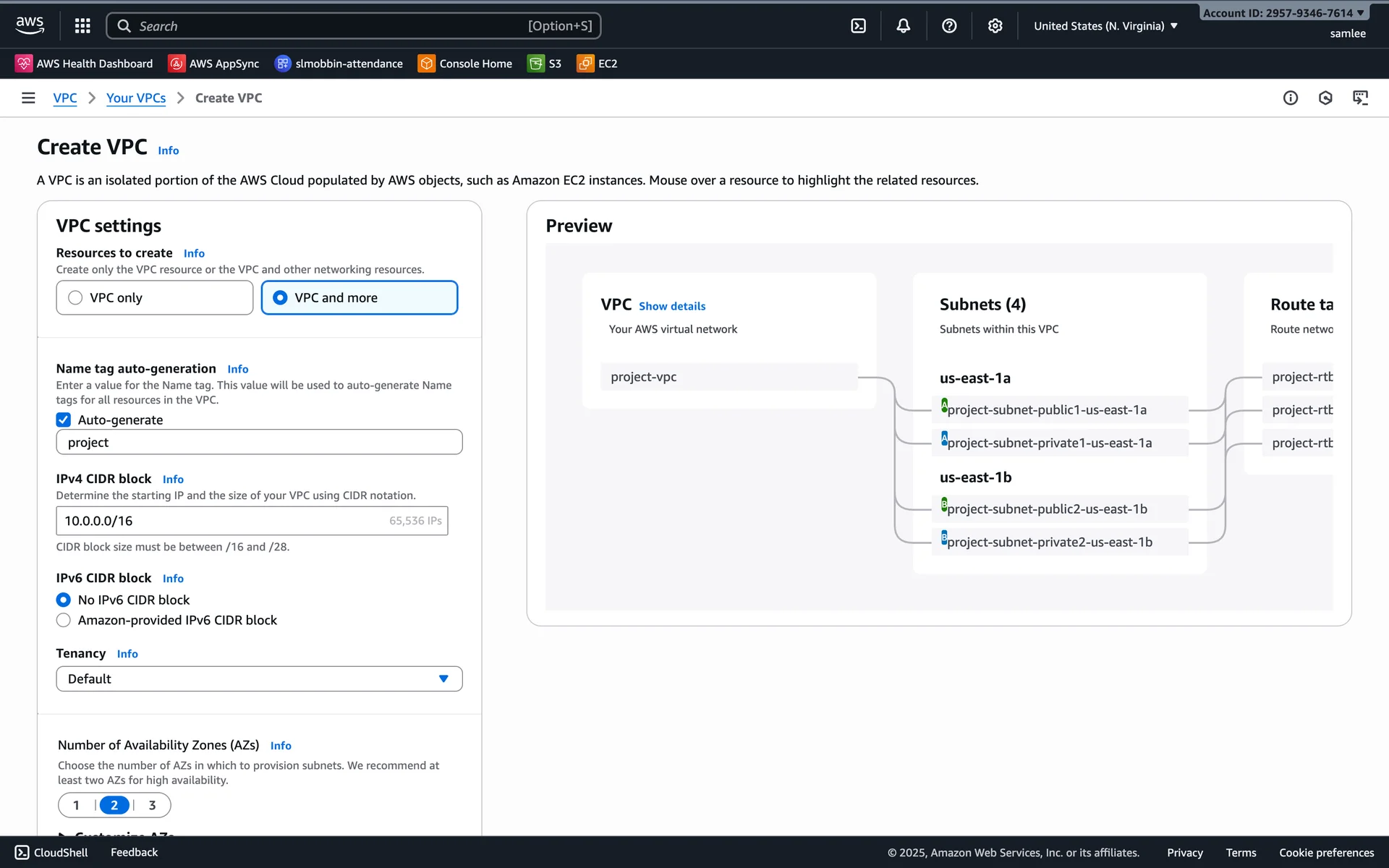This screenshot has width=1389, height=868.
Task: Open the notifications bell
Action: coord(904,26)
